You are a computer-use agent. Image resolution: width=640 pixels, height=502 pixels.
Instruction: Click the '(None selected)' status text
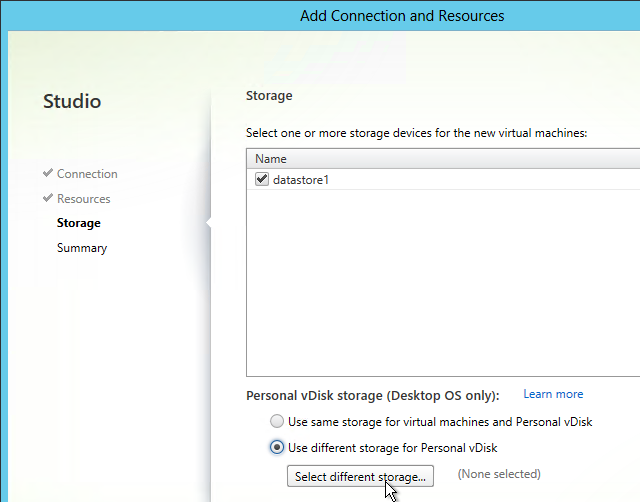coord(498,474)
